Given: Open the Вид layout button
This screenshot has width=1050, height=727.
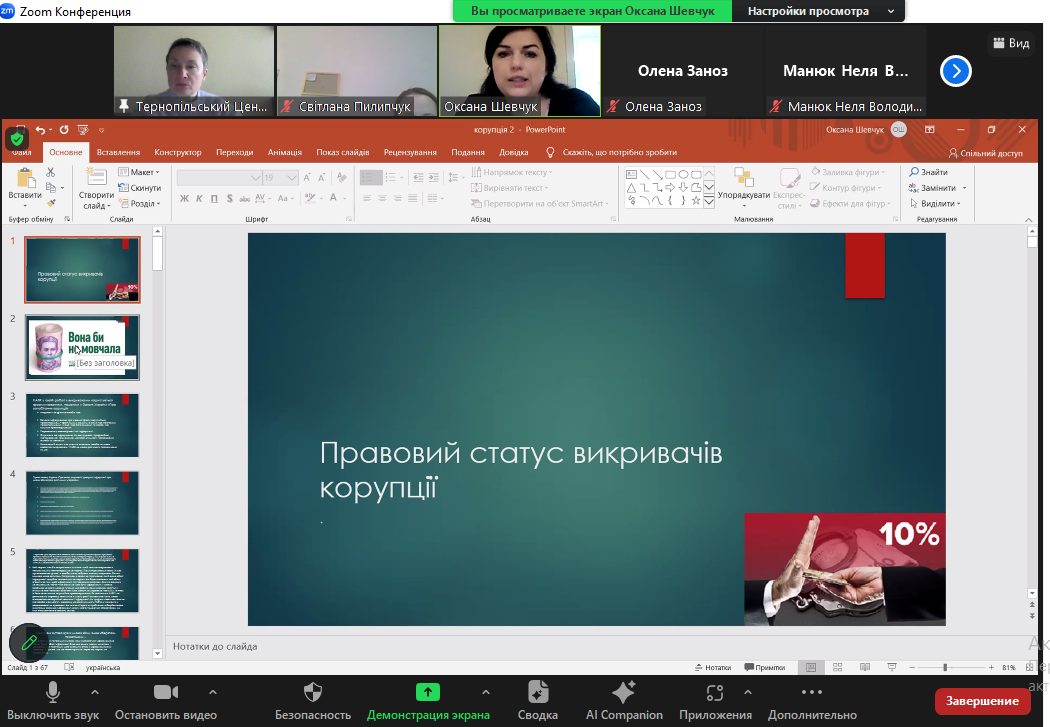Looking at the screenshot, I should pos(1011,43).
